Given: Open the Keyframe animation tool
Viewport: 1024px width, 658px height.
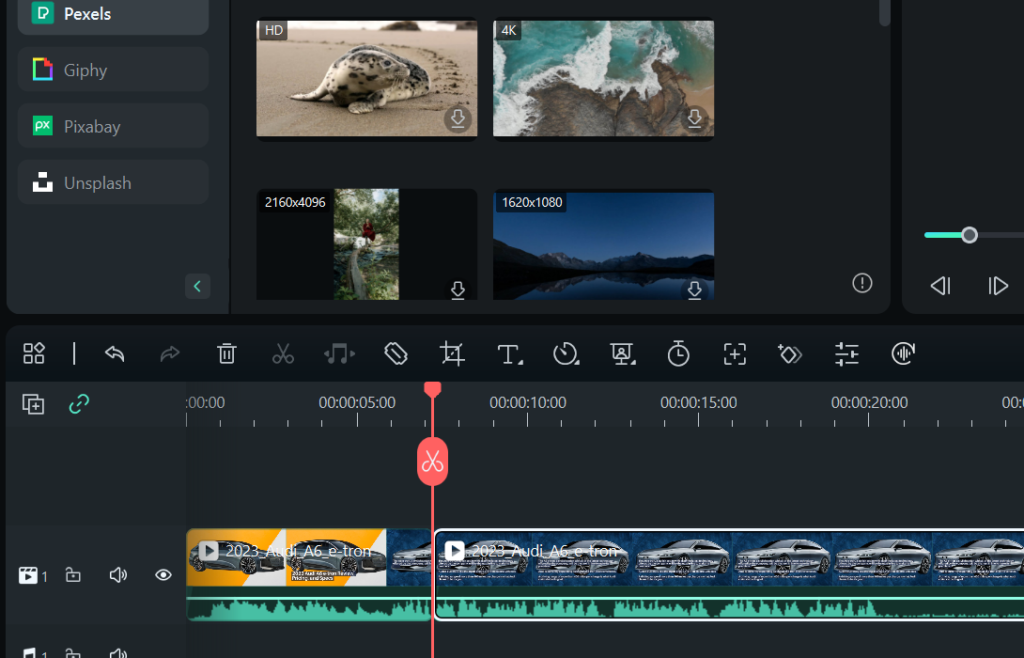Looking at the screenshot, I should click(x=790, y=354).
